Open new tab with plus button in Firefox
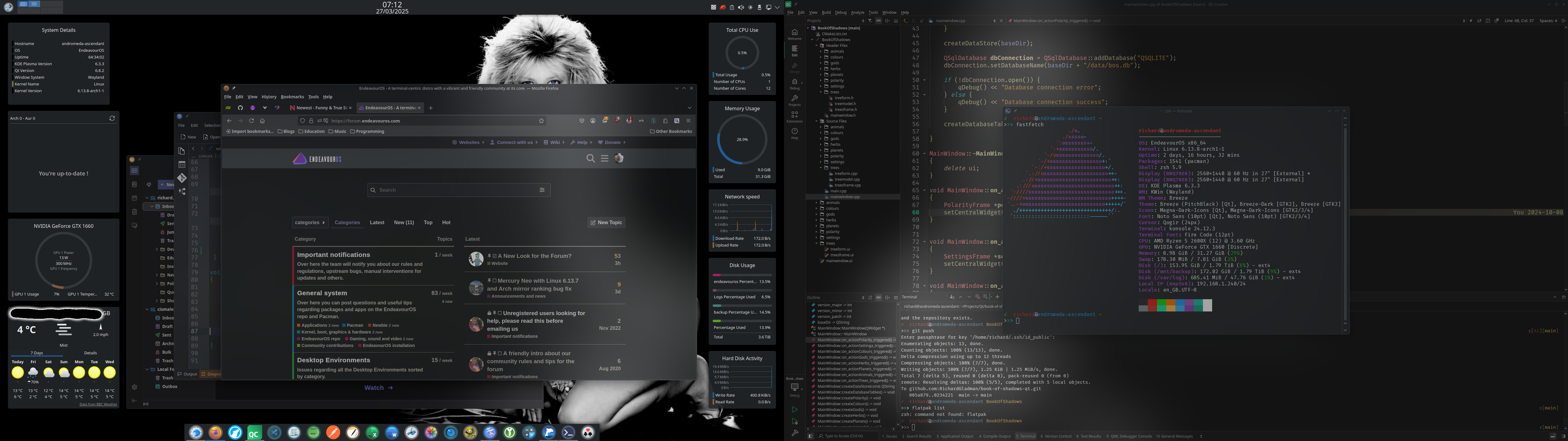This screenshot has height=441, width=1568. (430, 108)
